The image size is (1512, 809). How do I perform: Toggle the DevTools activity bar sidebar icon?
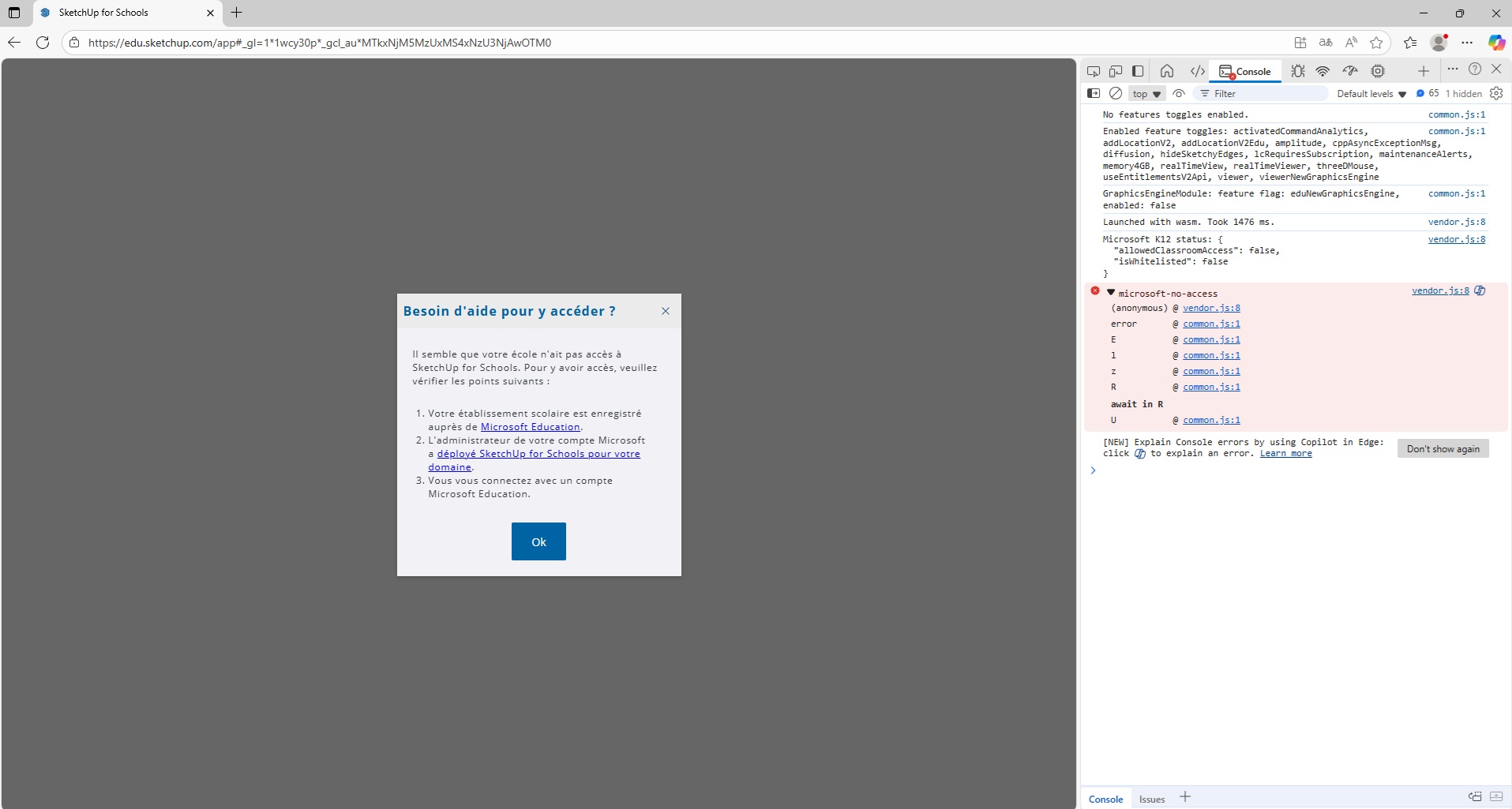[1138, 71]
